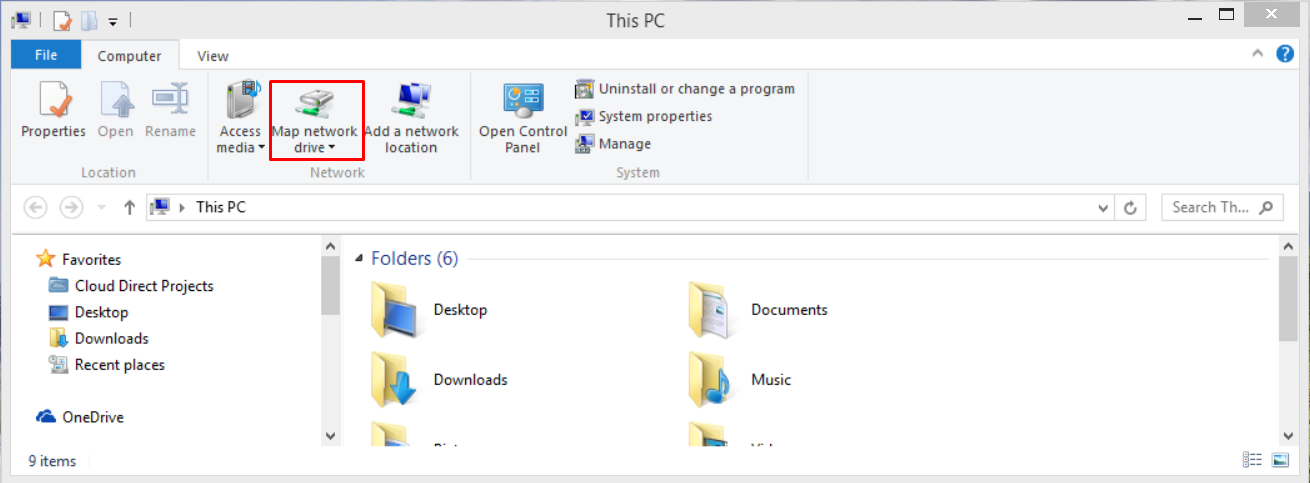1310x483 pixels.
Task: Click the Map network drive icon
Action: pos(315,103)
